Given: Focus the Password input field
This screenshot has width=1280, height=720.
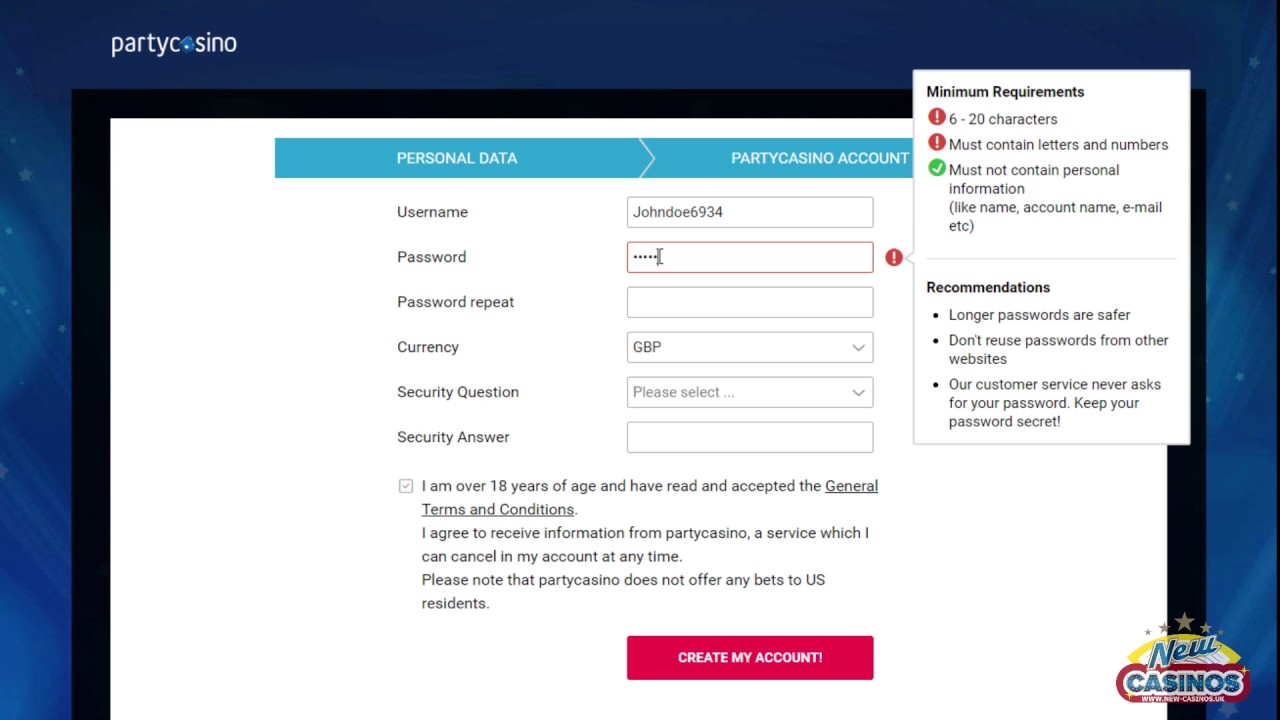Looking at the screenshot, I should coord(749,257).
